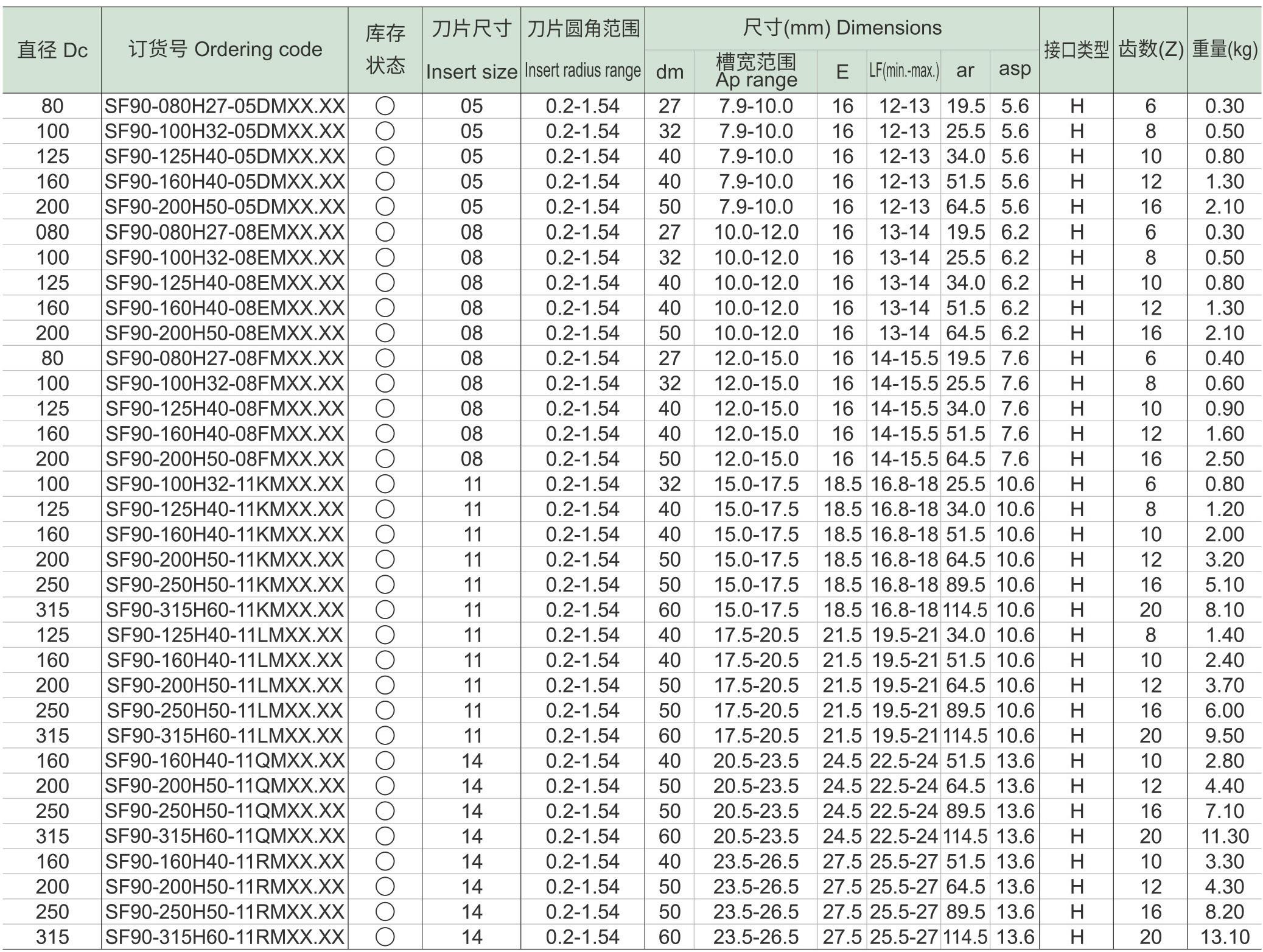Viewport: 1263px width, 952px height.
Task: Select the stock circle in row SF90-160H40-08EMXX.XX
Action: [x=385, y=308]
